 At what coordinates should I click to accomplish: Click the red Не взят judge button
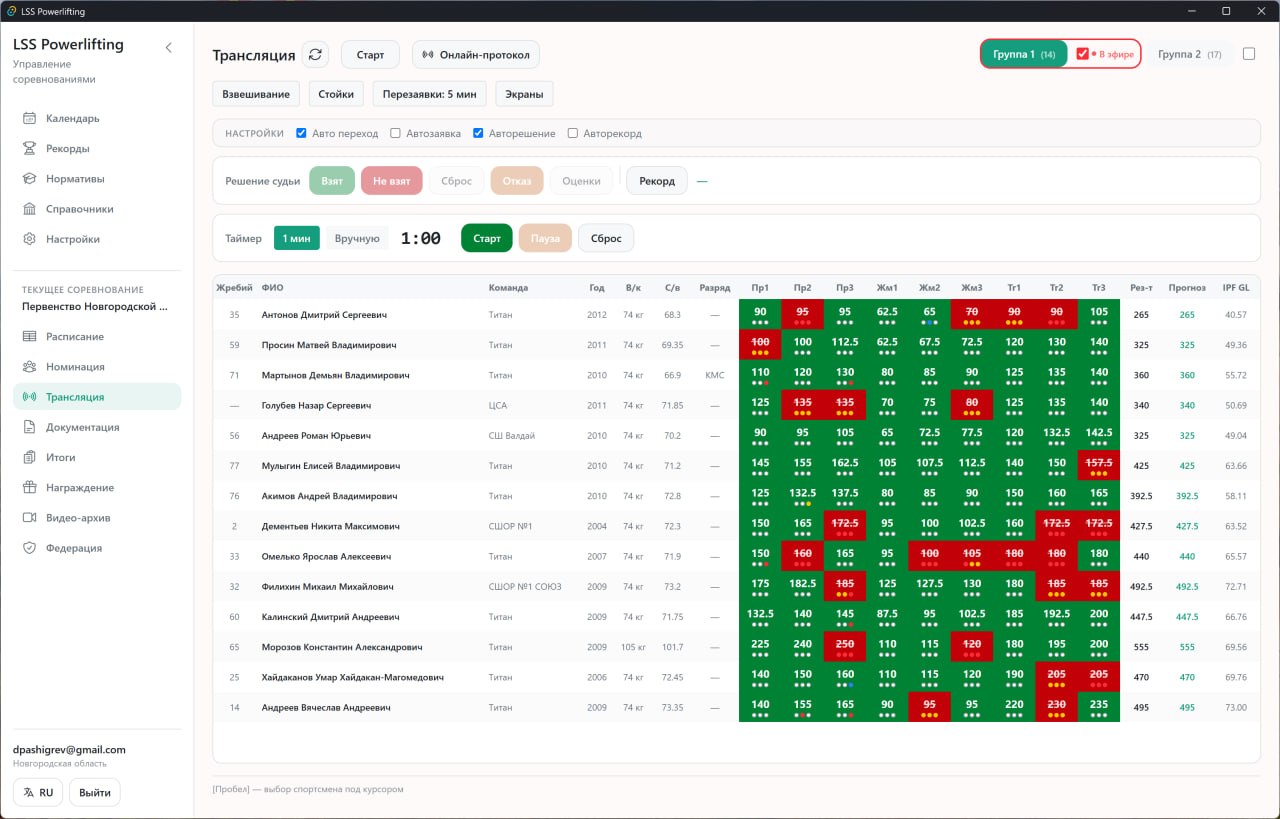(x=392, y=181)
